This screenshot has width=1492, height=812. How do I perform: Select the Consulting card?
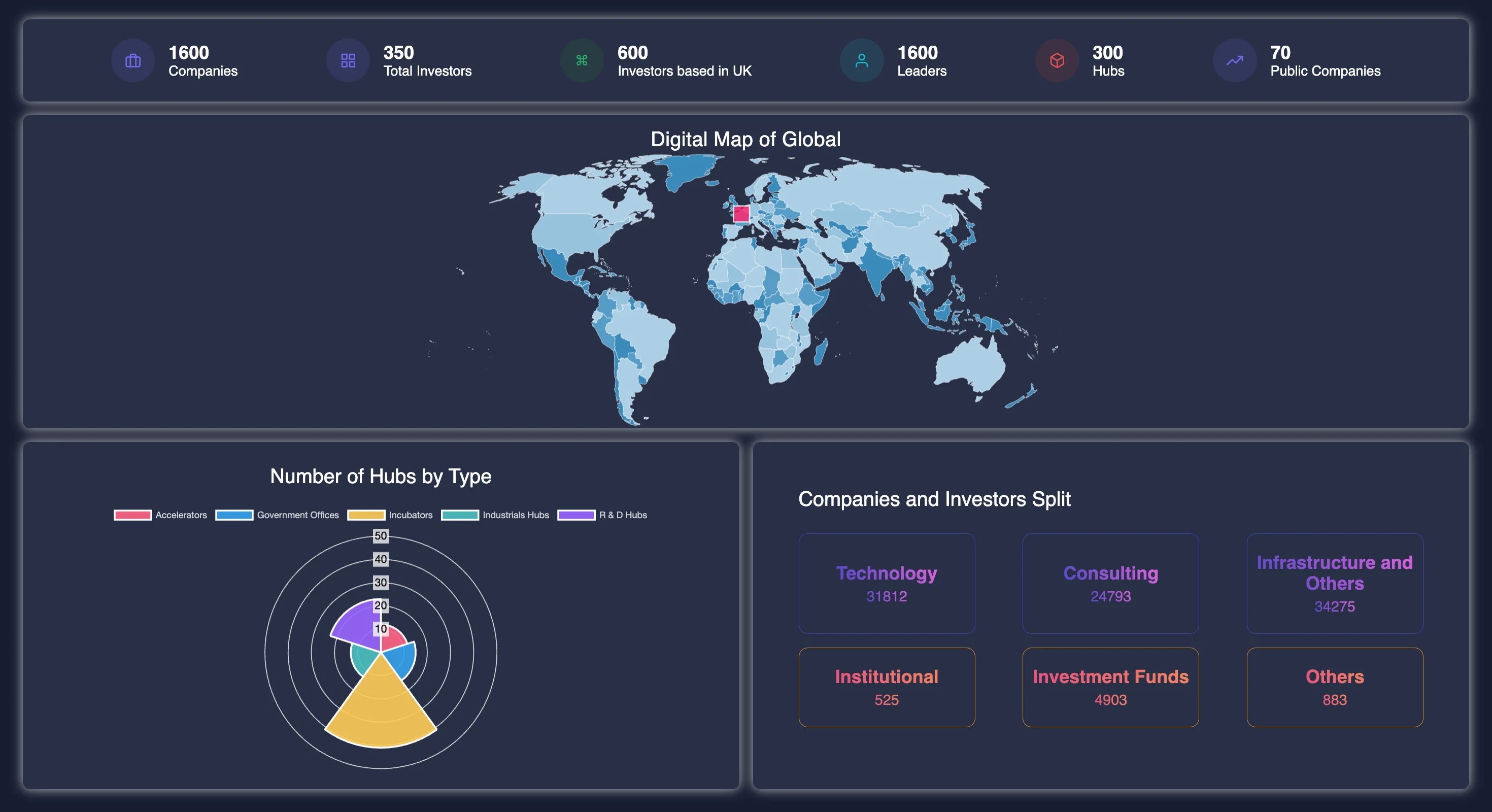click(x=1110, y=583)
